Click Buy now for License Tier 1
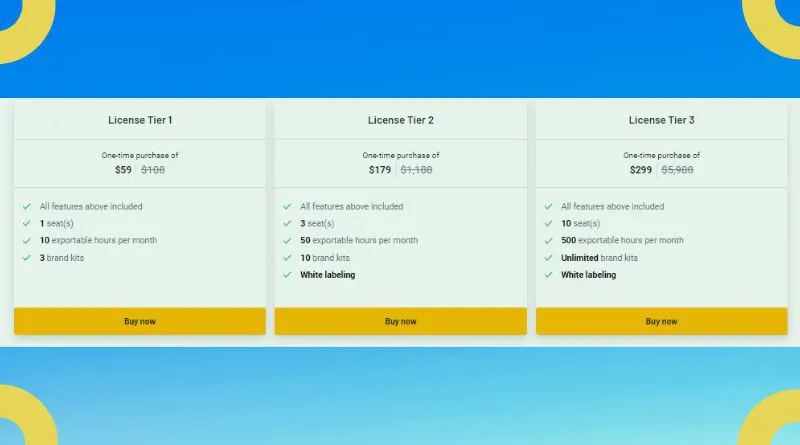The height and width of the screenshot is (445, 800). (139, 321)
